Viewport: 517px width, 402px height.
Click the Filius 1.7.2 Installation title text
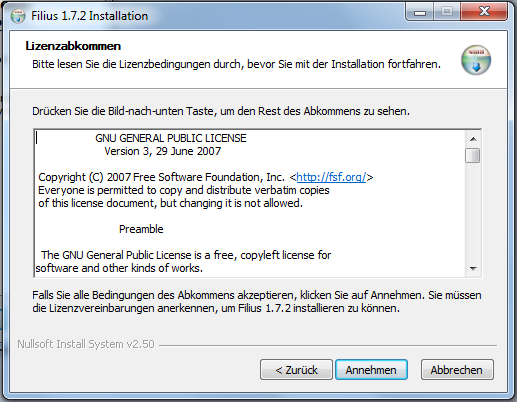point(89,16)
